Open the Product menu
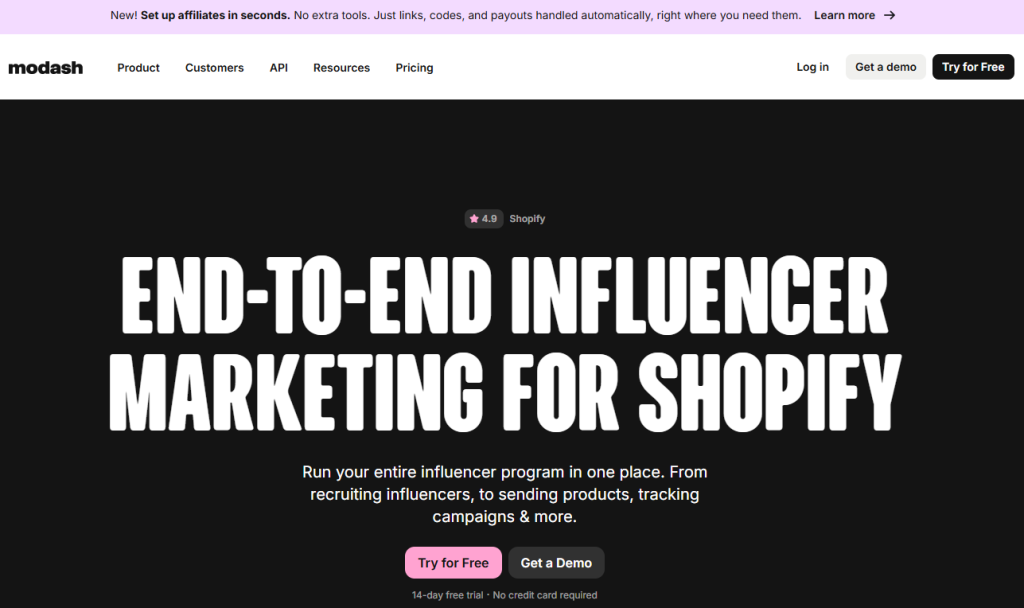 138,68
